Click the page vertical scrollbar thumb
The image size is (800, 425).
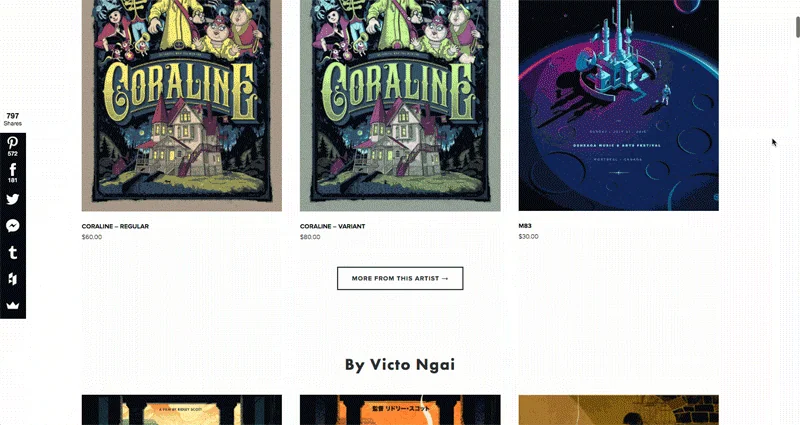tap(797, 26)
